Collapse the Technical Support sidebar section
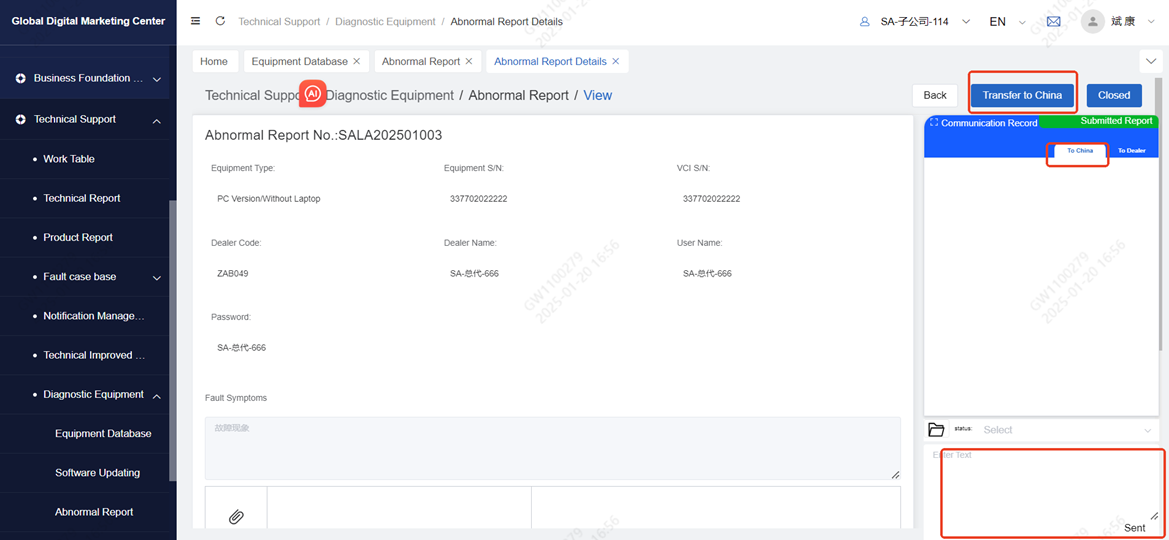Viewport: 1169px width, 540px height. [x=157, y=120]
